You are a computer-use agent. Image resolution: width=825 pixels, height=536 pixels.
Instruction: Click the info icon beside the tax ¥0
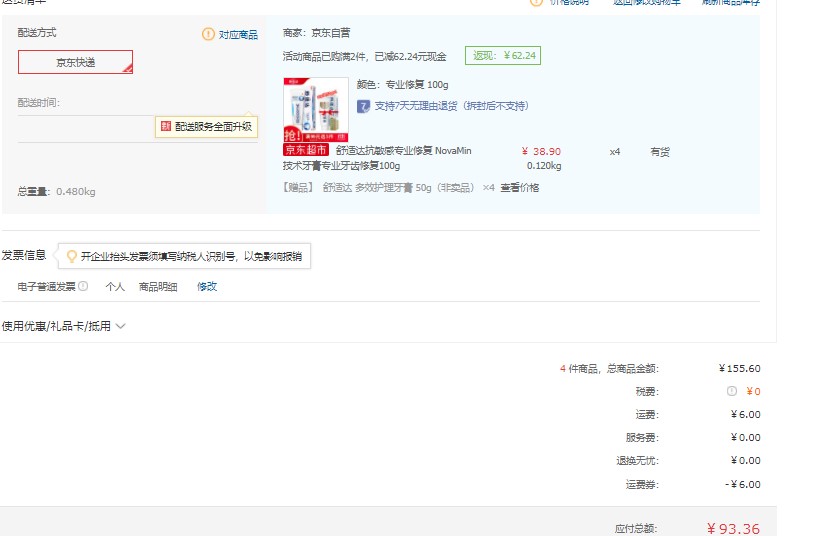click(732, 391)
